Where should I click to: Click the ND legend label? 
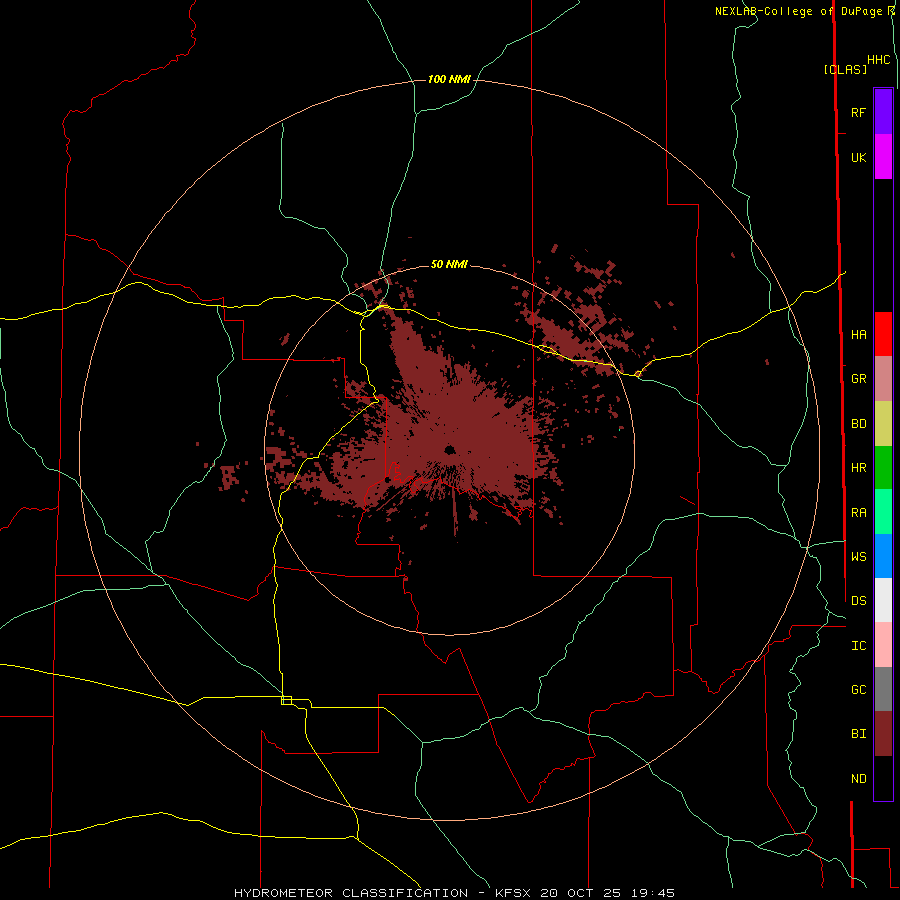858,779
